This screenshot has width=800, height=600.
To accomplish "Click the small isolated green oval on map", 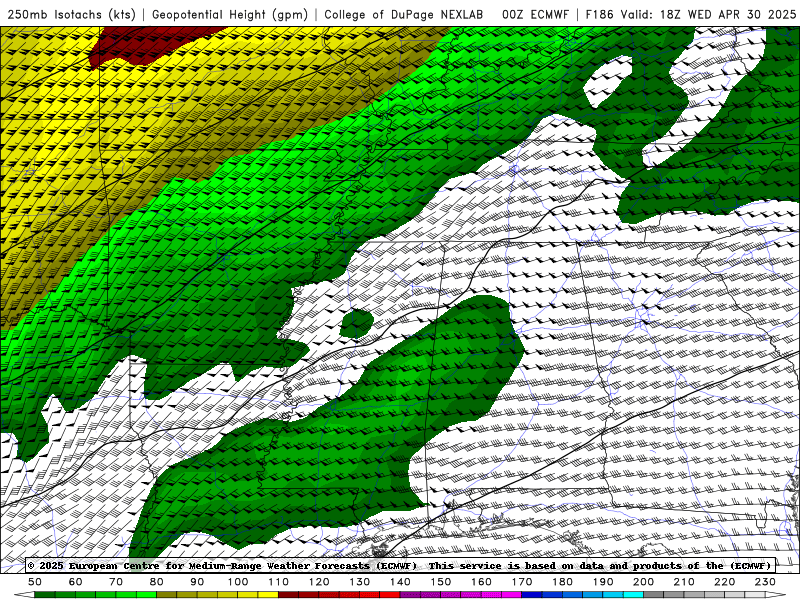I will coord(357,322).
